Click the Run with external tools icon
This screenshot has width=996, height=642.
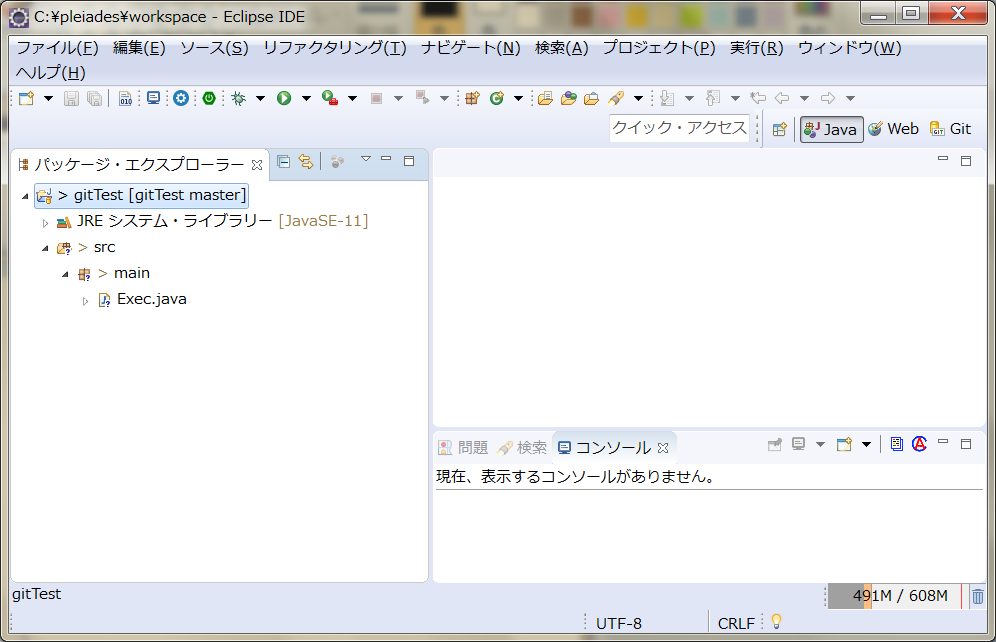coord(330,98)
